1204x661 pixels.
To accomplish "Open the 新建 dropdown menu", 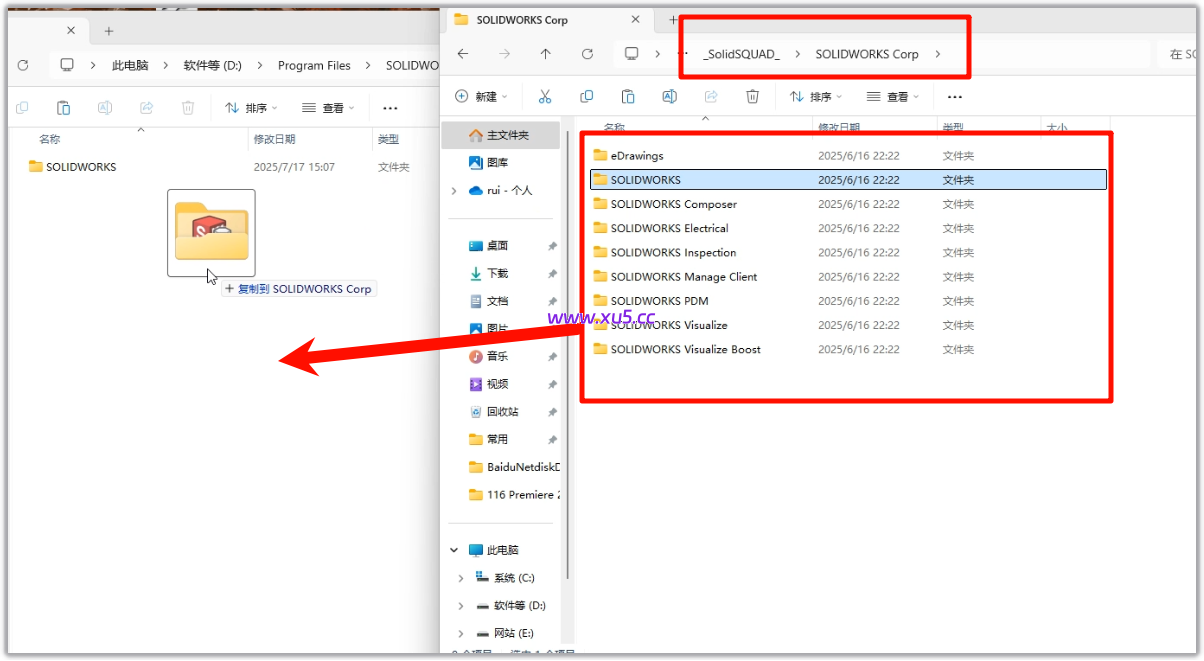I will 481,96.
